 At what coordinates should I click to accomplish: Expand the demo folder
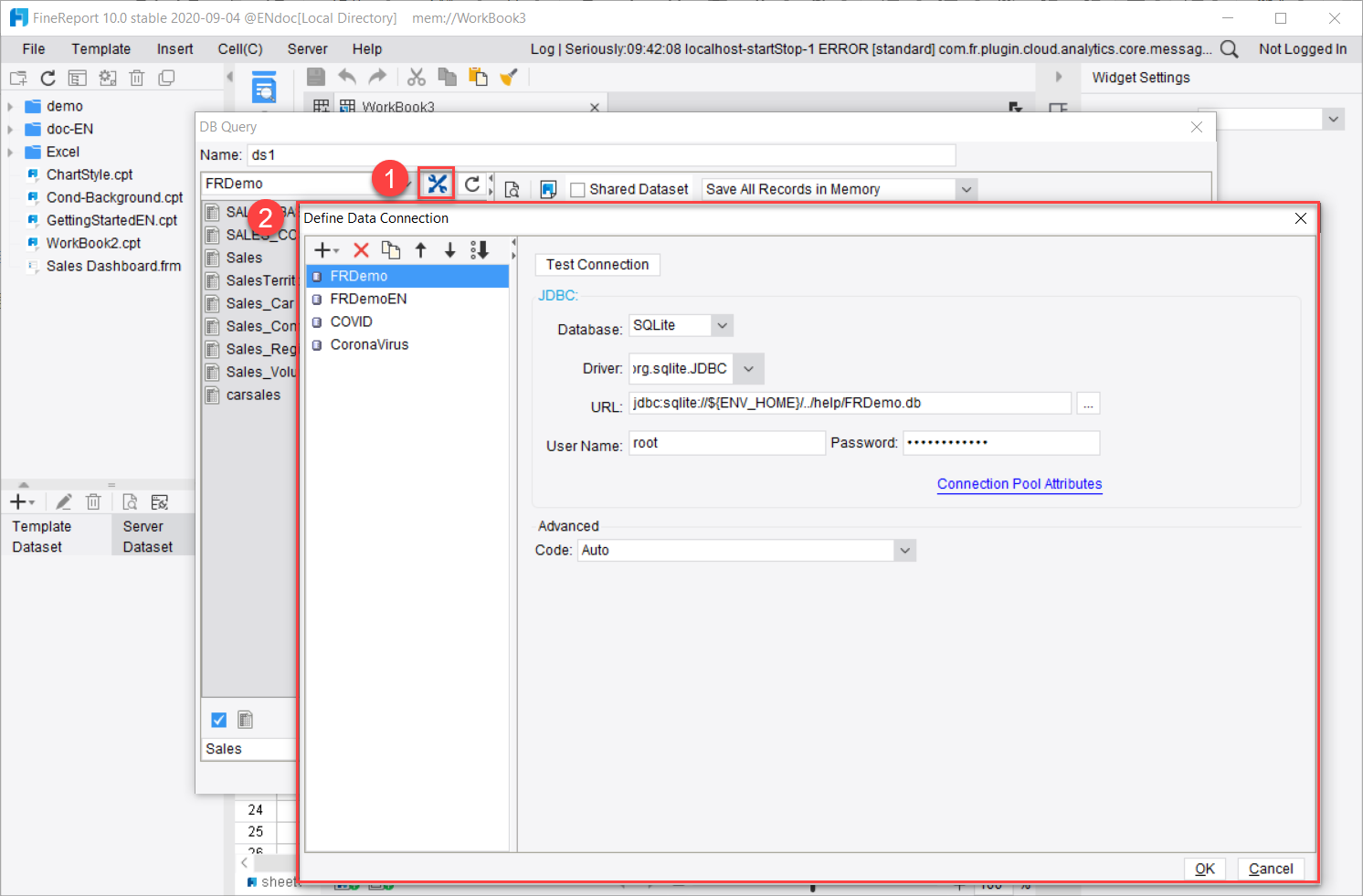pyautogui.click(x=10, y=107)
